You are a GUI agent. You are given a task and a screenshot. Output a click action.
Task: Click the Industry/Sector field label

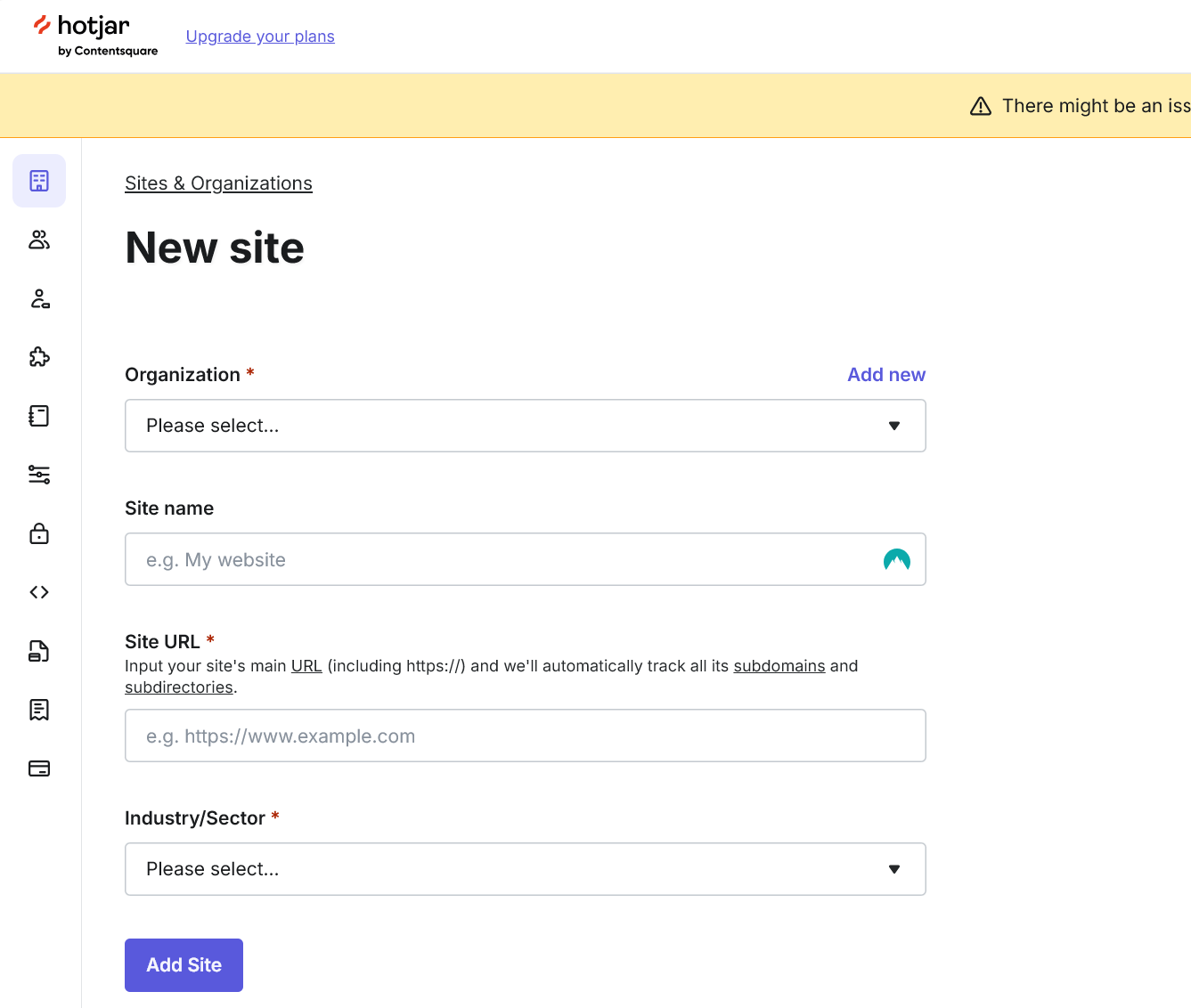pyautogui.click(x=195, y=818)
